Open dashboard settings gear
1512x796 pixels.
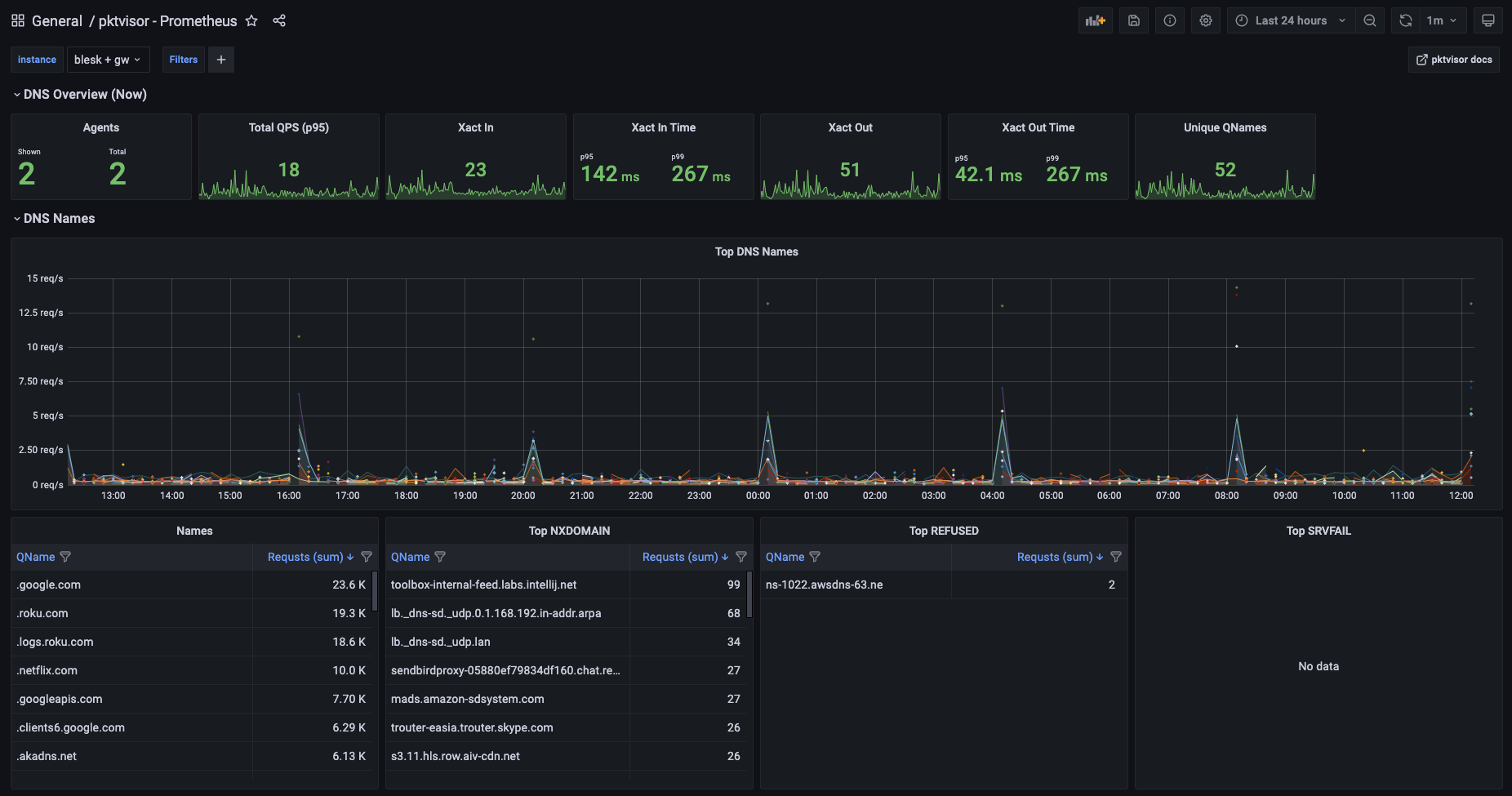1206,20
